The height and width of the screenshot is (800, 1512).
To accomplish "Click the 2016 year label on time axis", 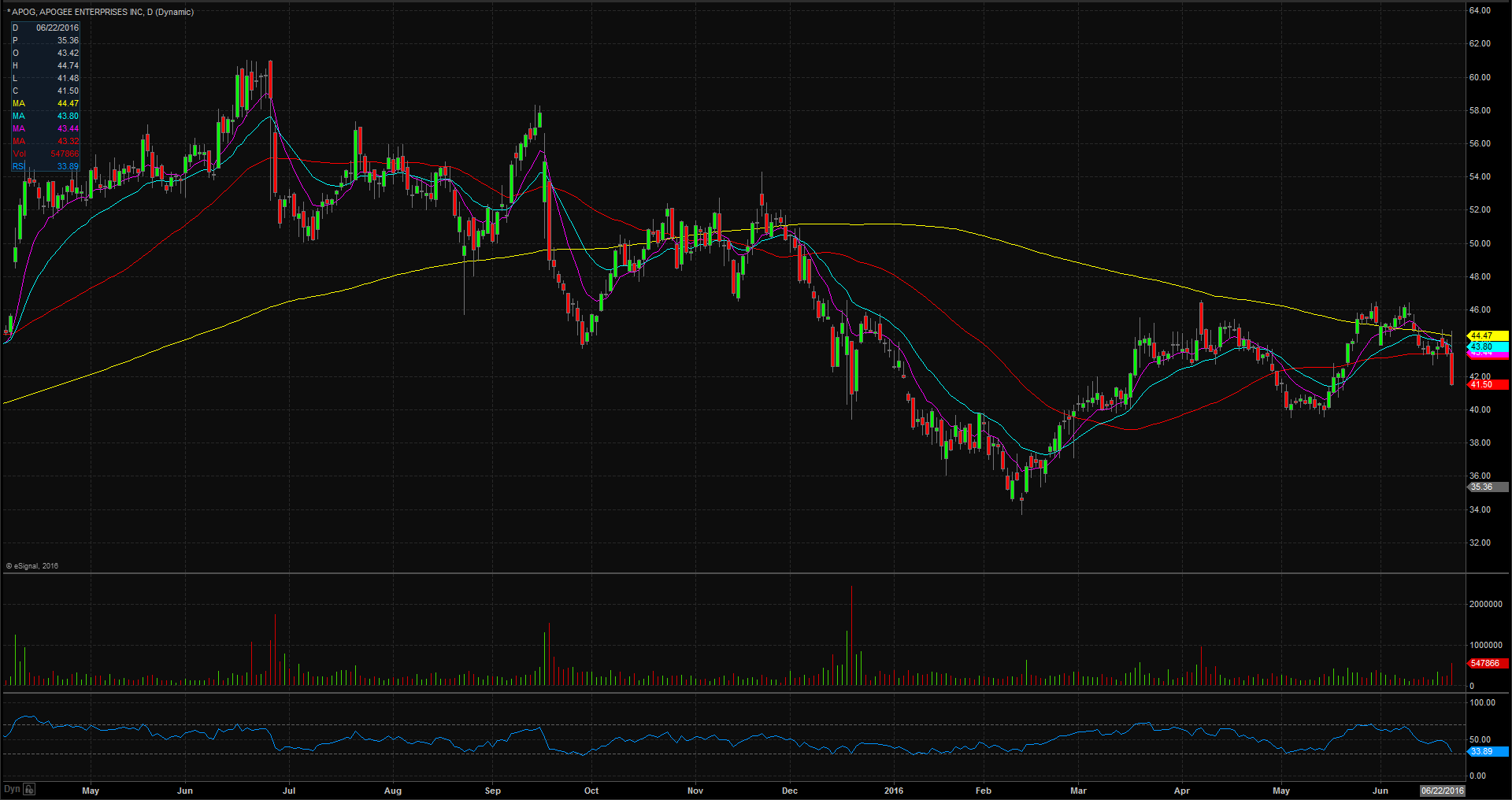I will coord(894,791).
